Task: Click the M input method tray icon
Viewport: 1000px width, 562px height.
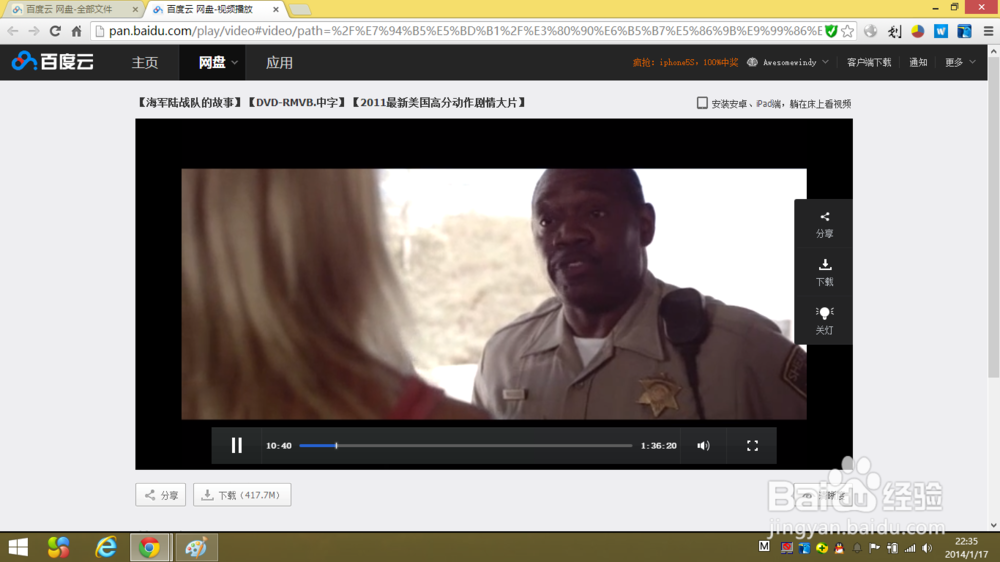Action: pos(764,547)
